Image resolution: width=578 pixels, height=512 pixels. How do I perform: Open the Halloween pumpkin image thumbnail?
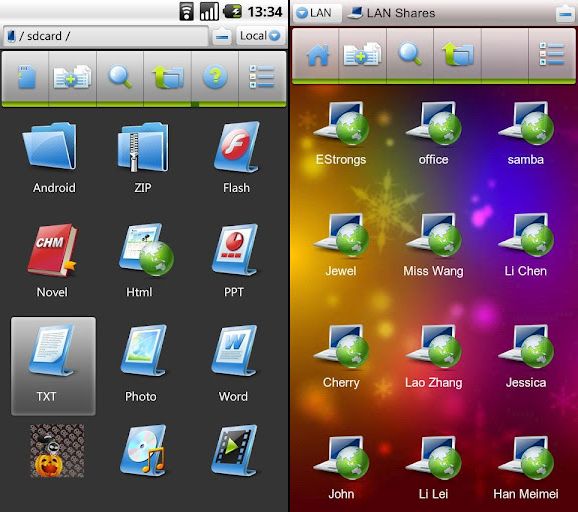click(57, 451)
